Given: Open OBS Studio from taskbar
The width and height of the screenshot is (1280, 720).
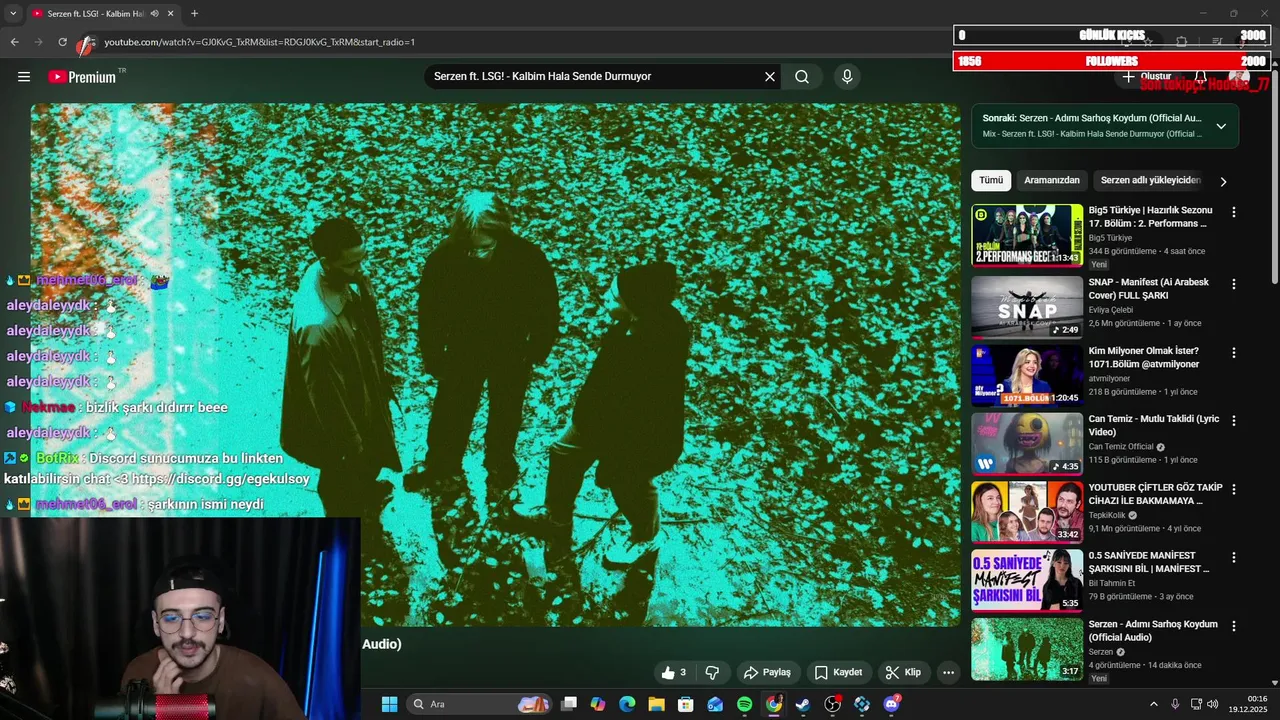Looking at the screenshot, I should (x=832, y=704).
